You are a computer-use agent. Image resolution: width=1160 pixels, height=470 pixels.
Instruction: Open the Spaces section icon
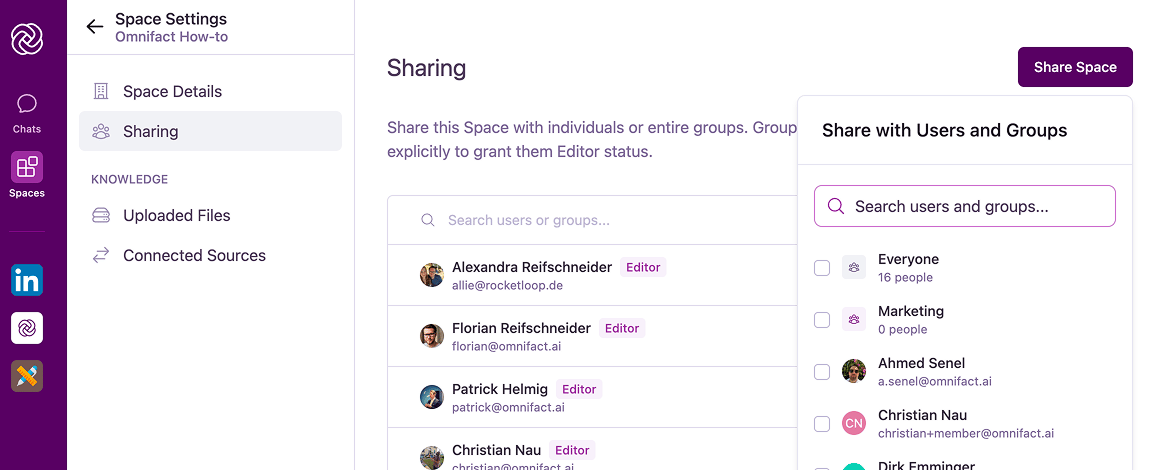point(27,167)
